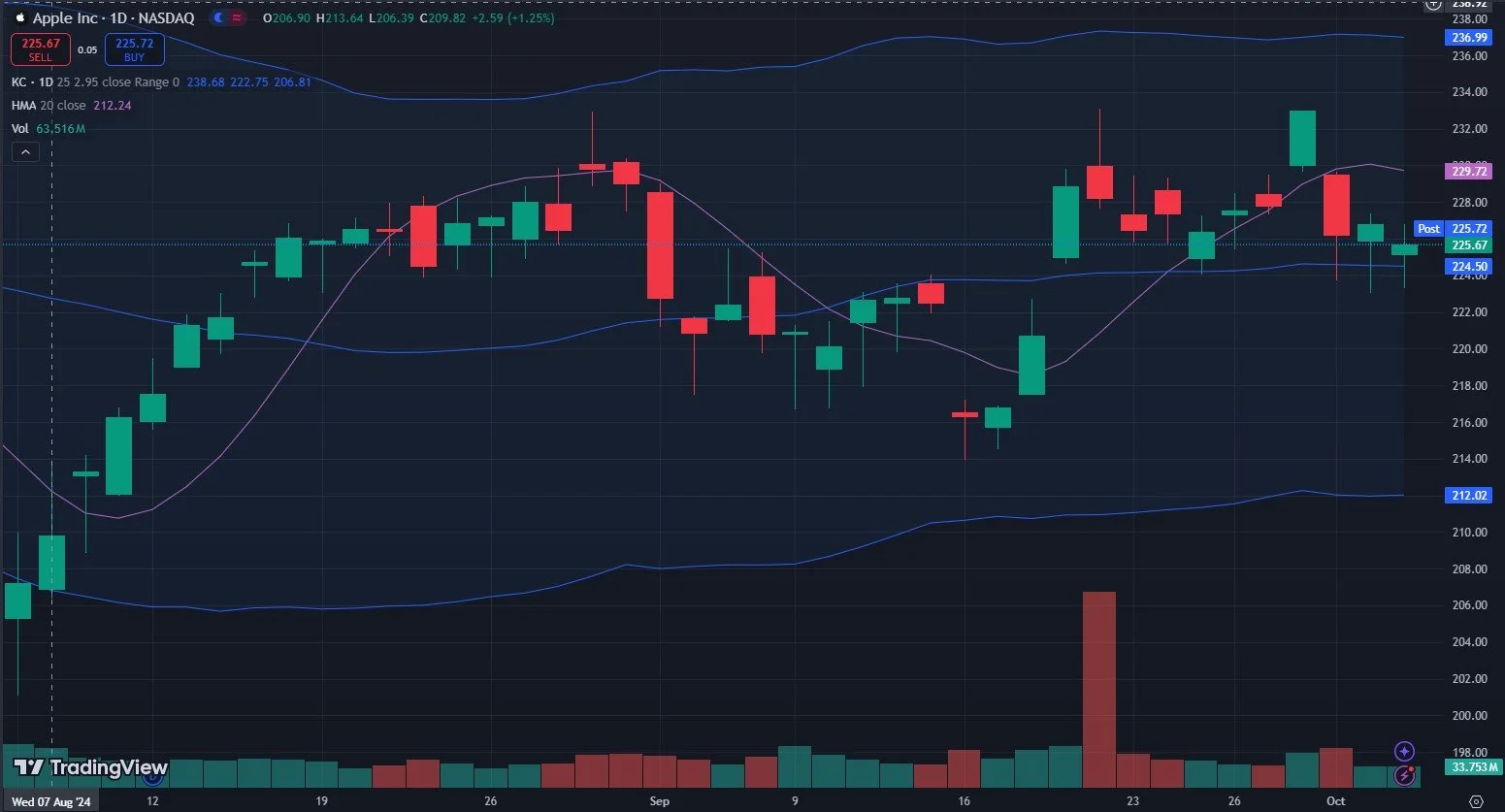This screenshot has width=1505, height=812.
Task: Click the 236.99 blue price label
Action: click(1468, 38)
